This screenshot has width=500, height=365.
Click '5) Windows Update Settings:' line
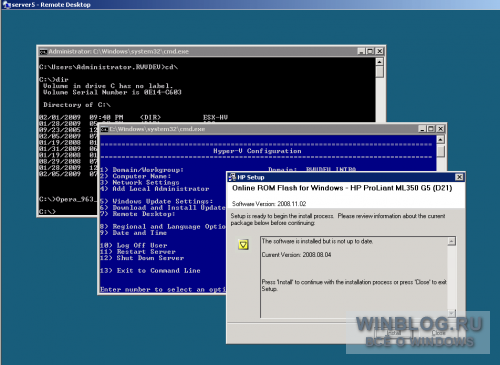[157, 201]
